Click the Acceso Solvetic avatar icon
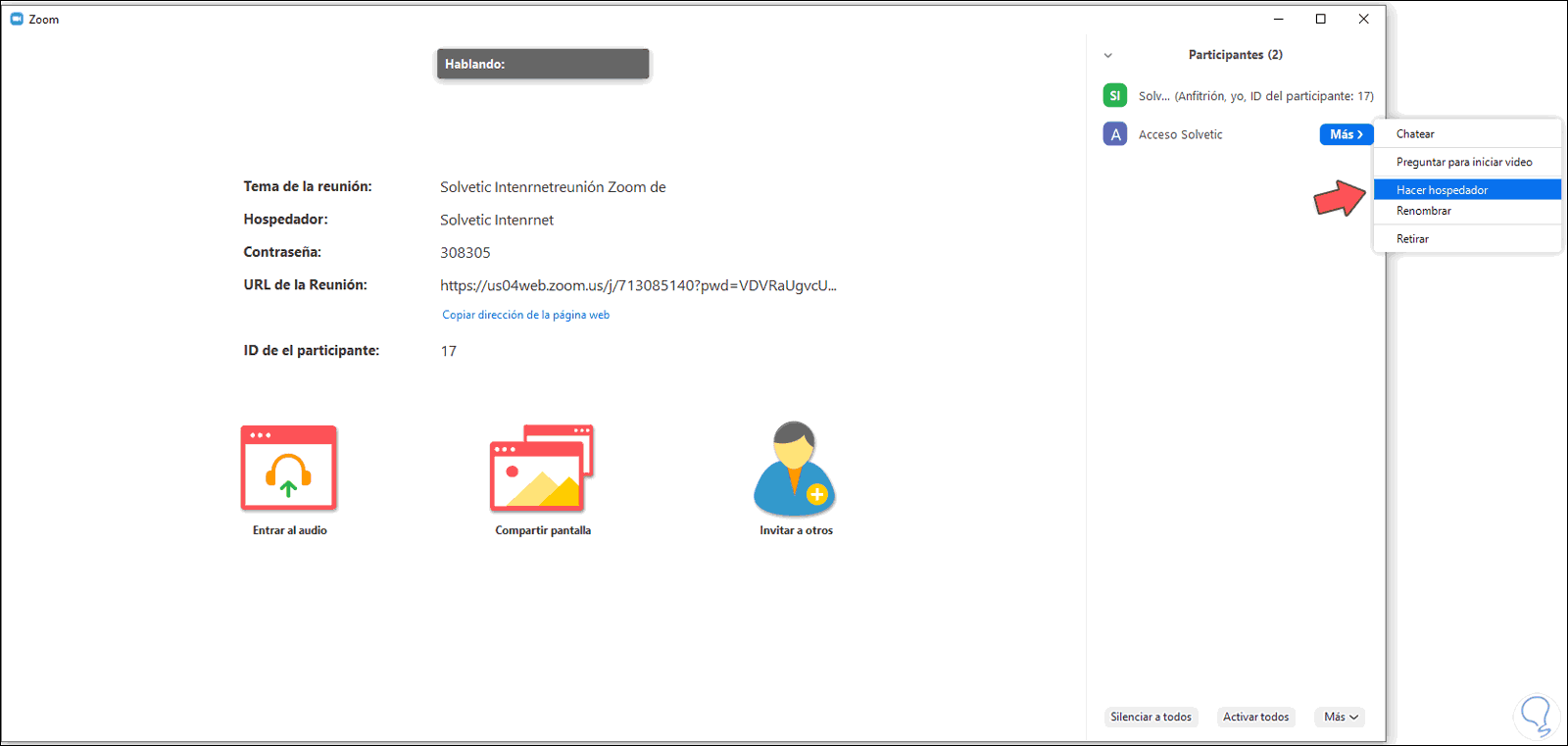The width and height of the screenshot is (1568, 746). coord(1114,134)
